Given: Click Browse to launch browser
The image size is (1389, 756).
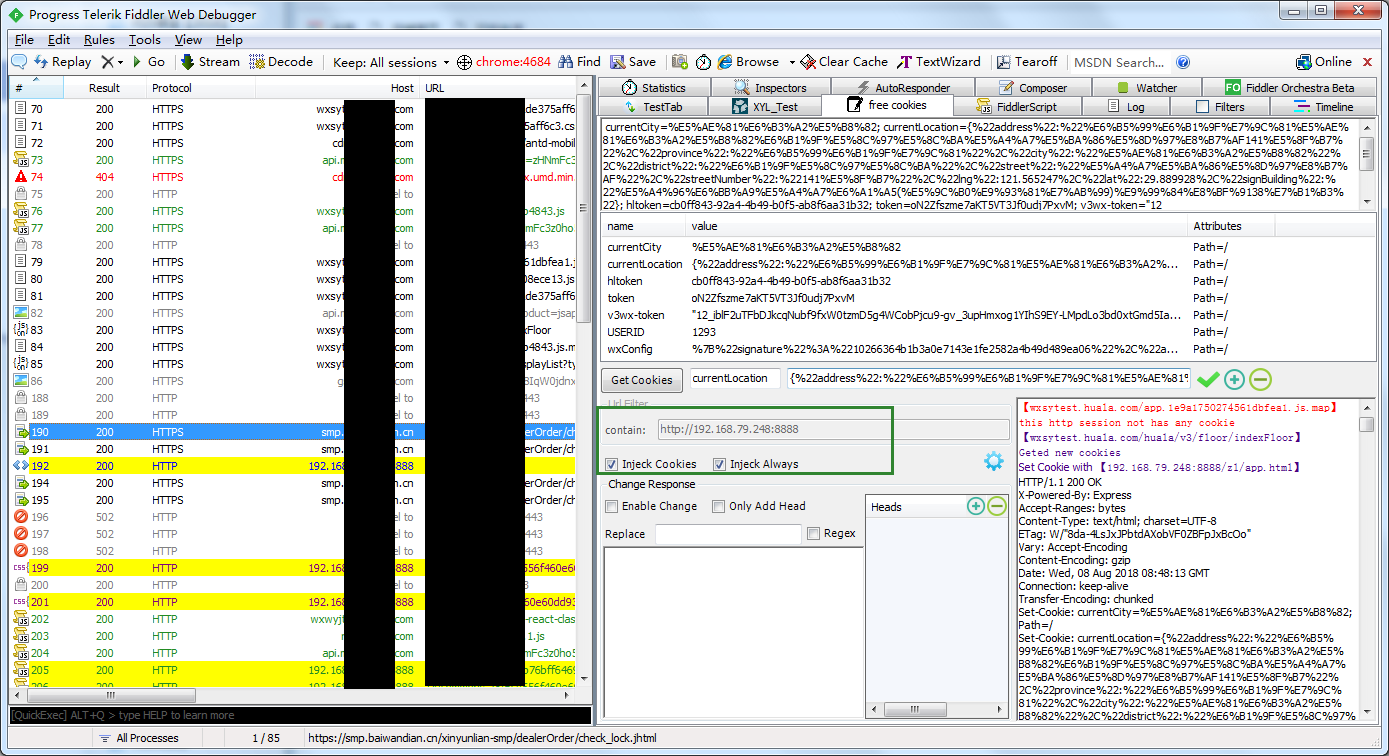Looking at the screenshot, I should click(x=748, y=62).
